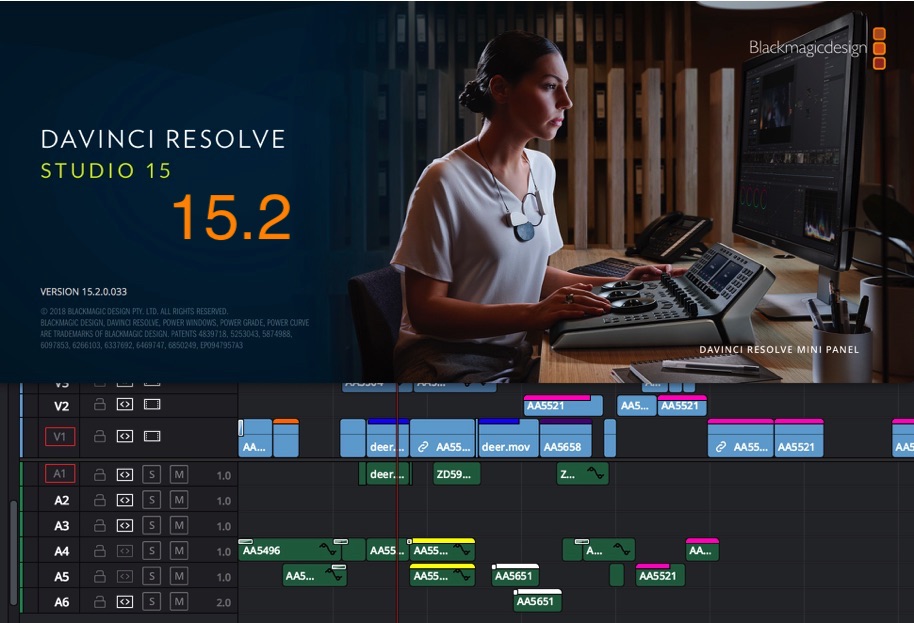The width and height of the screenshot is (914, 623).
Task: Mute the A5 audio track
Action: [x=179, y=576]
